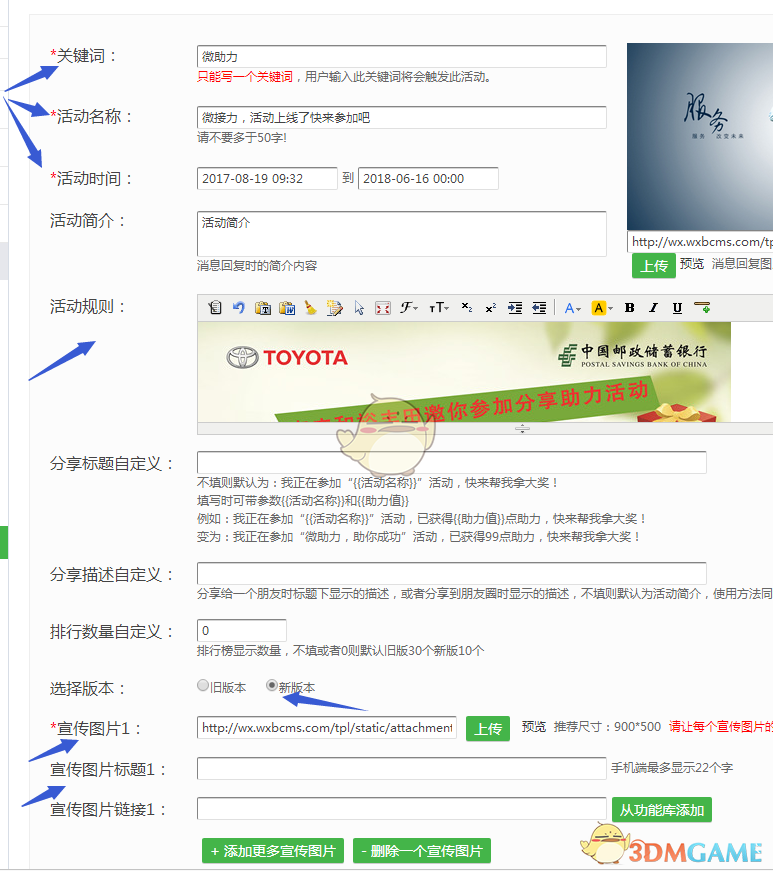Screen dimensions: 773x871
Task: Open the text color picker
Action: tap(573, 308)
